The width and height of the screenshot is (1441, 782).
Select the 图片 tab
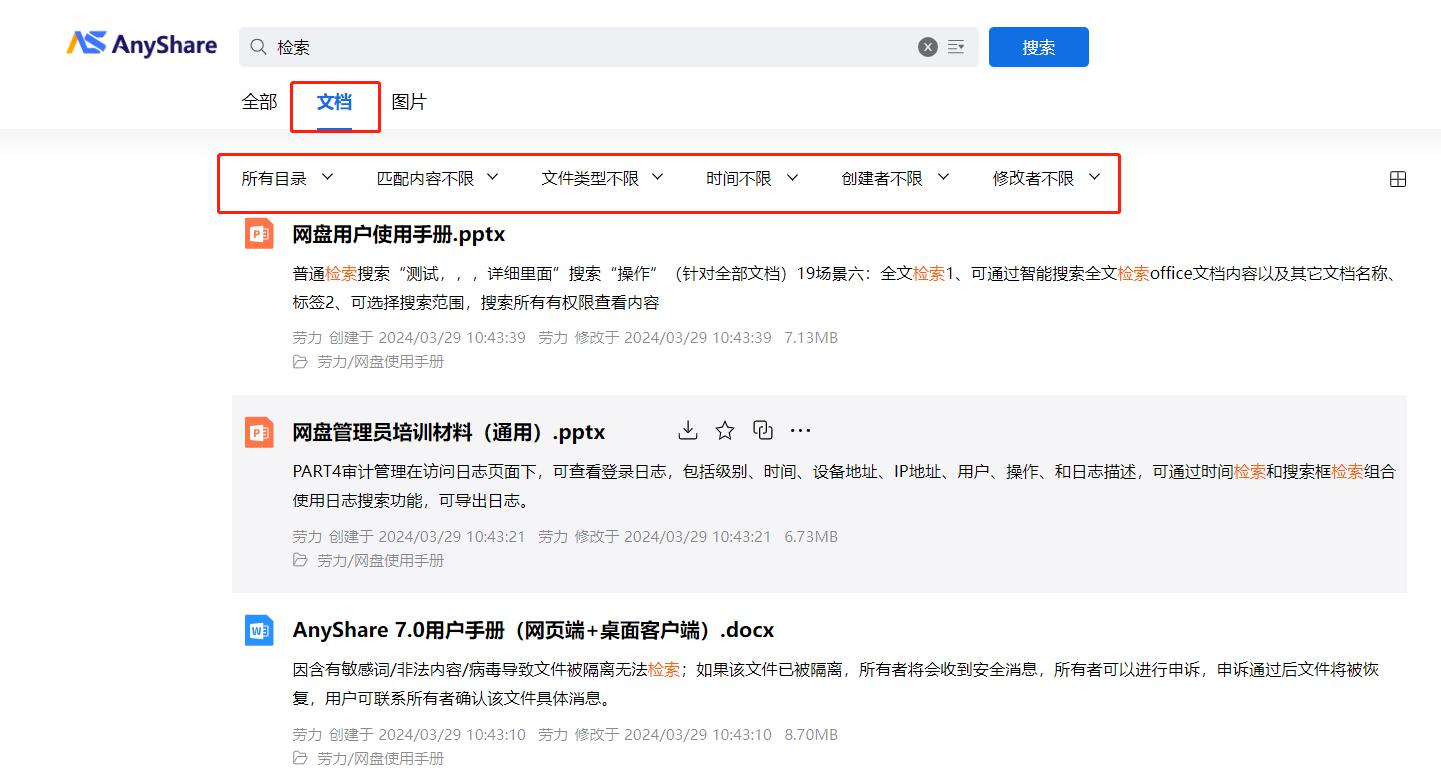408,102
